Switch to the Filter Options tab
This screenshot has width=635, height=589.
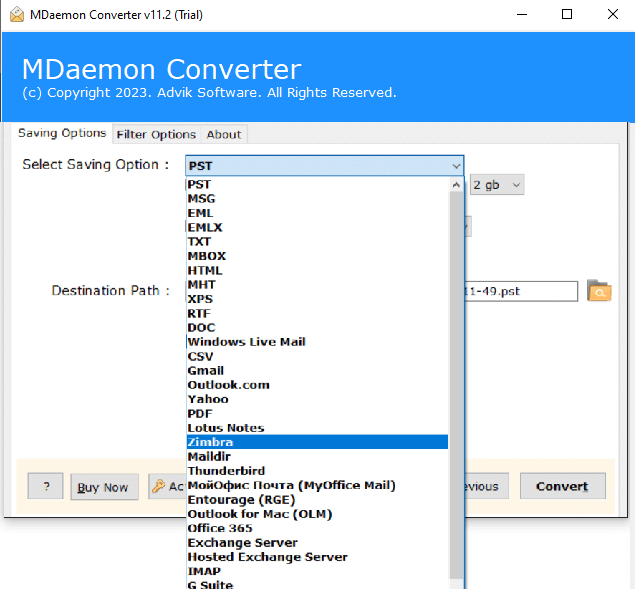(156, 134)
